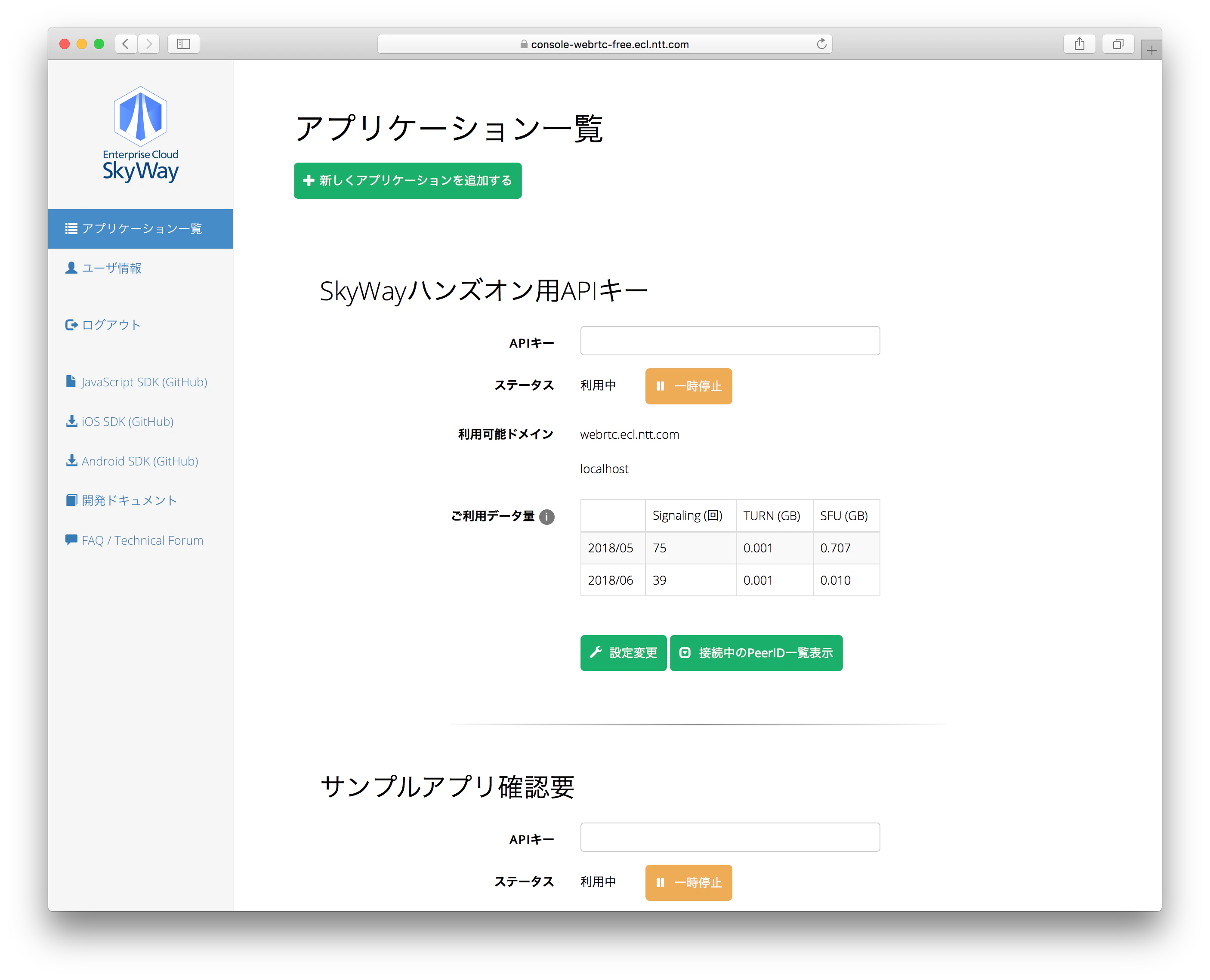
Task: Click the TURN (GB) column header
Action: 774,515
